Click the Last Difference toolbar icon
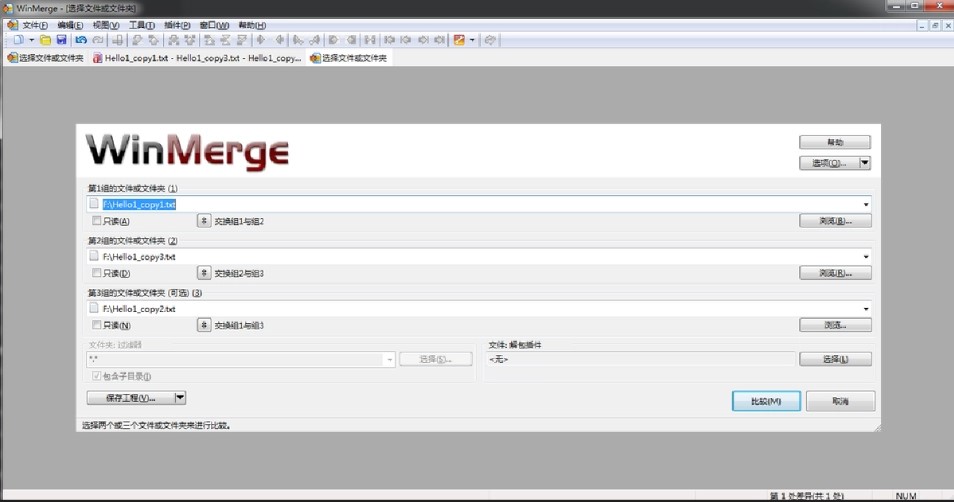 pos(242,40)
